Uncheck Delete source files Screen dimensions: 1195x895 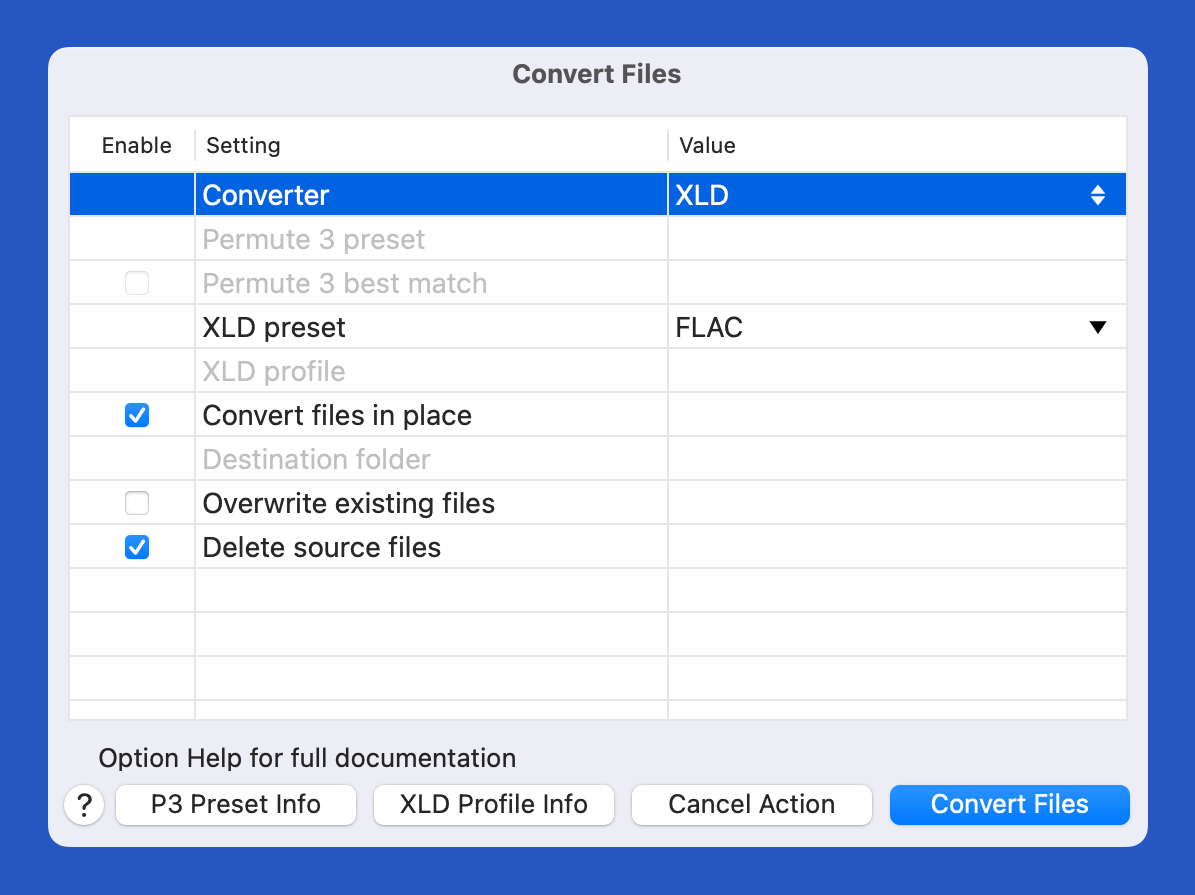click(137, 547)
